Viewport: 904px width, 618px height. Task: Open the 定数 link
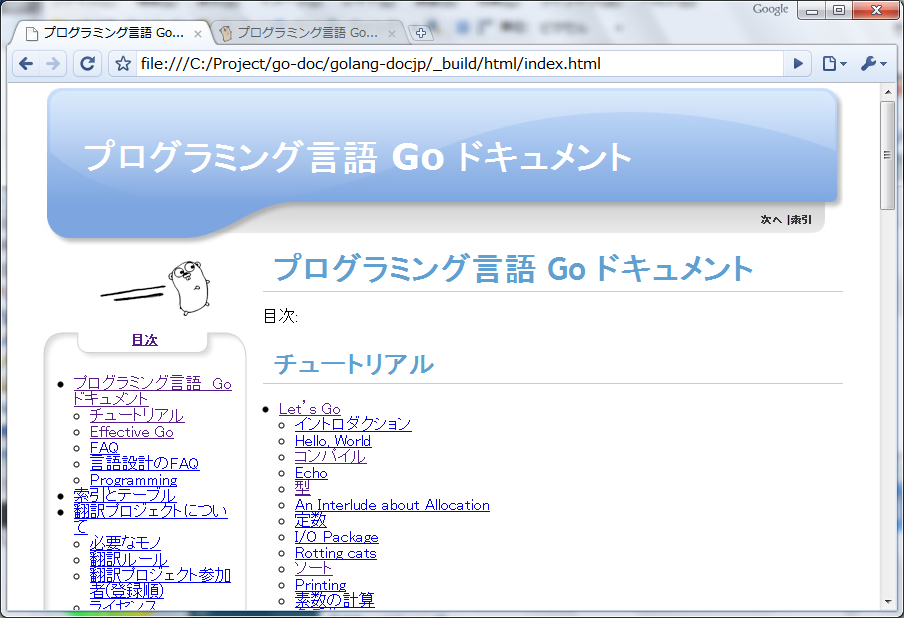click(x=311, y=521)
